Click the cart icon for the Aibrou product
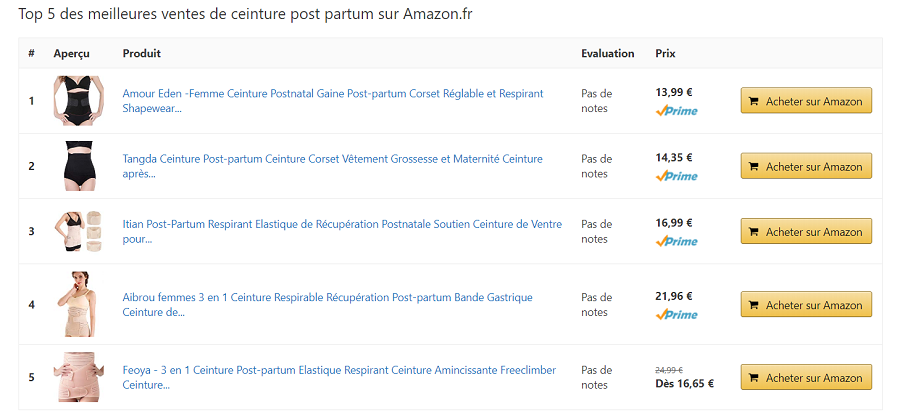Screen dimensions: 900x420 [x=754, y=305]
